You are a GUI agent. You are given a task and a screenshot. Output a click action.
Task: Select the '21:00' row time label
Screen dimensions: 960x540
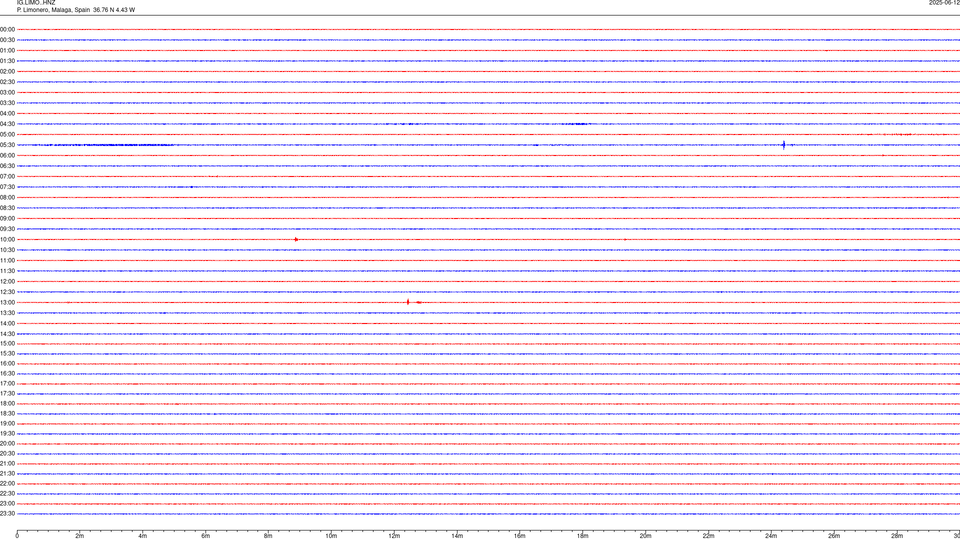(x=7, y=463)
